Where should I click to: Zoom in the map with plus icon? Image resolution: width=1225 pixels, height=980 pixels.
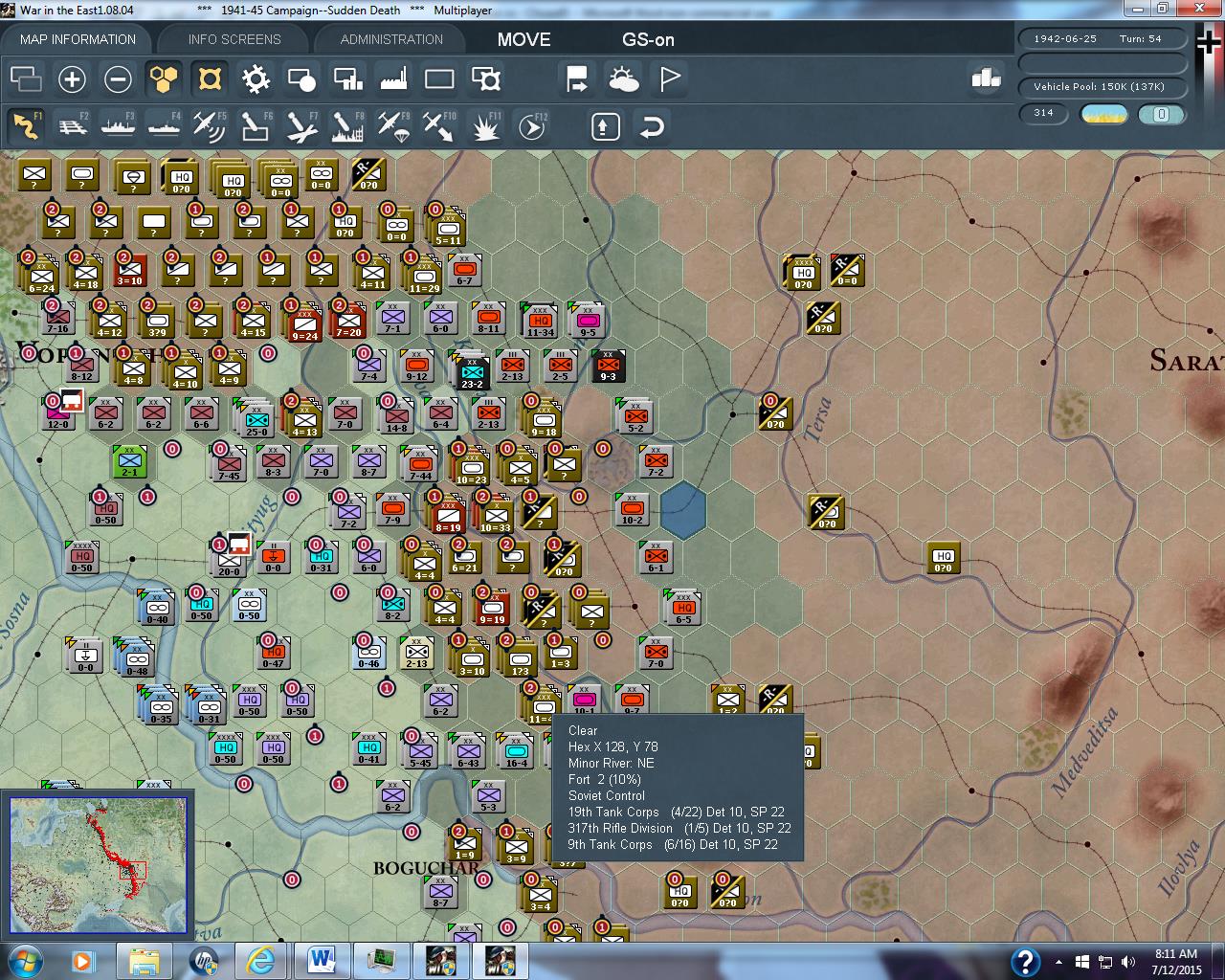point(72,78)
